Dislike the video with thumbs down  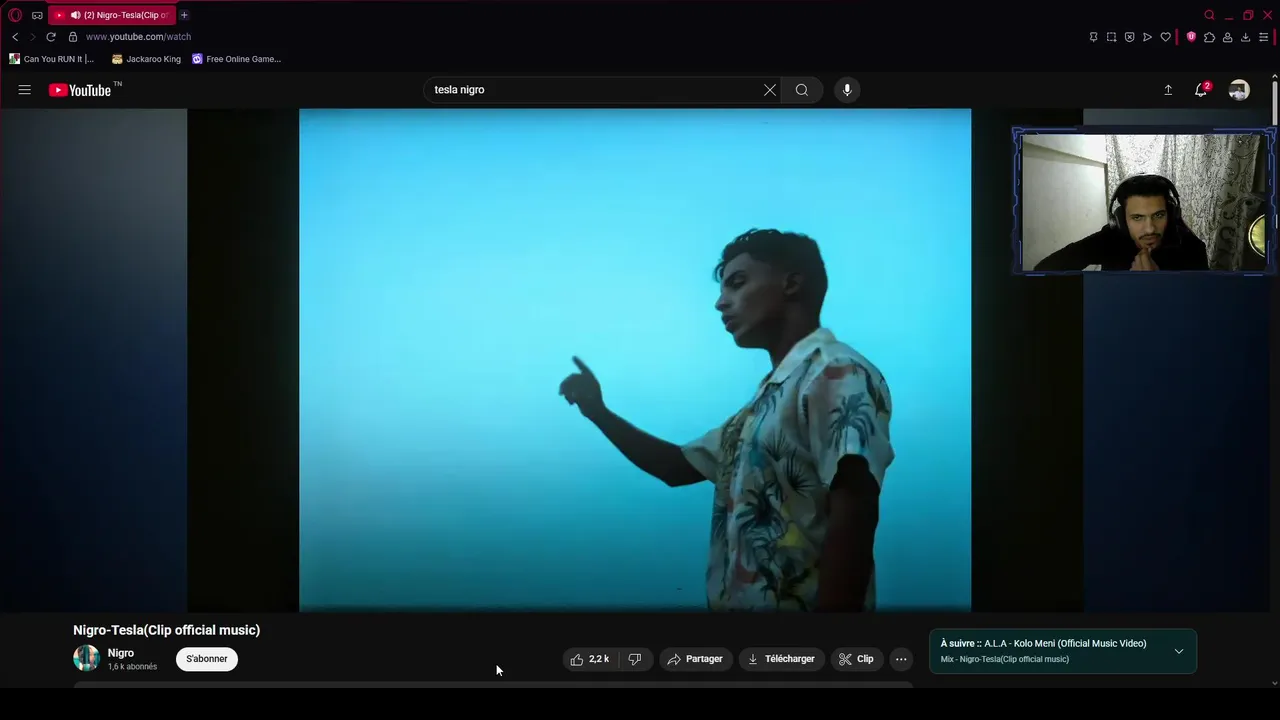click(635, 659)
